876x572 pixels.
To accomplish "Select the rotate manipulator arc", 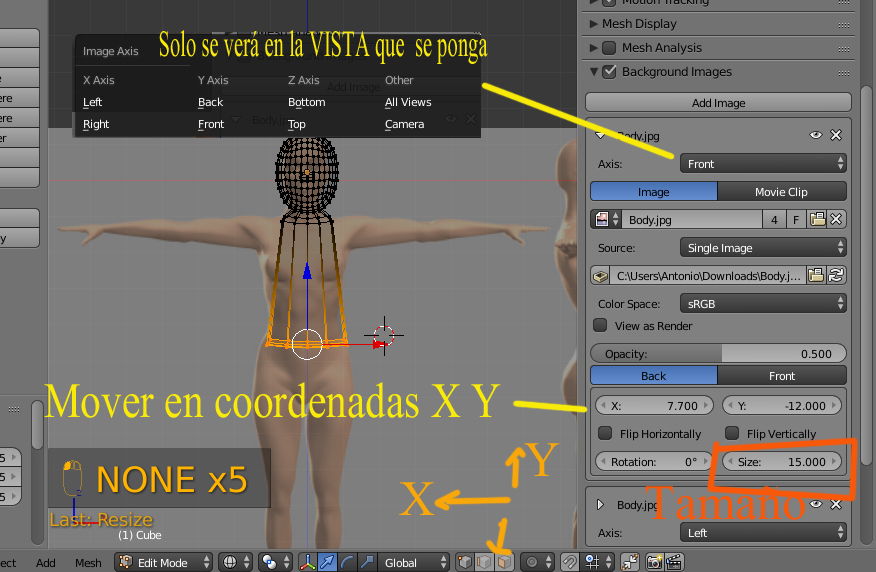I will (347, 562).
